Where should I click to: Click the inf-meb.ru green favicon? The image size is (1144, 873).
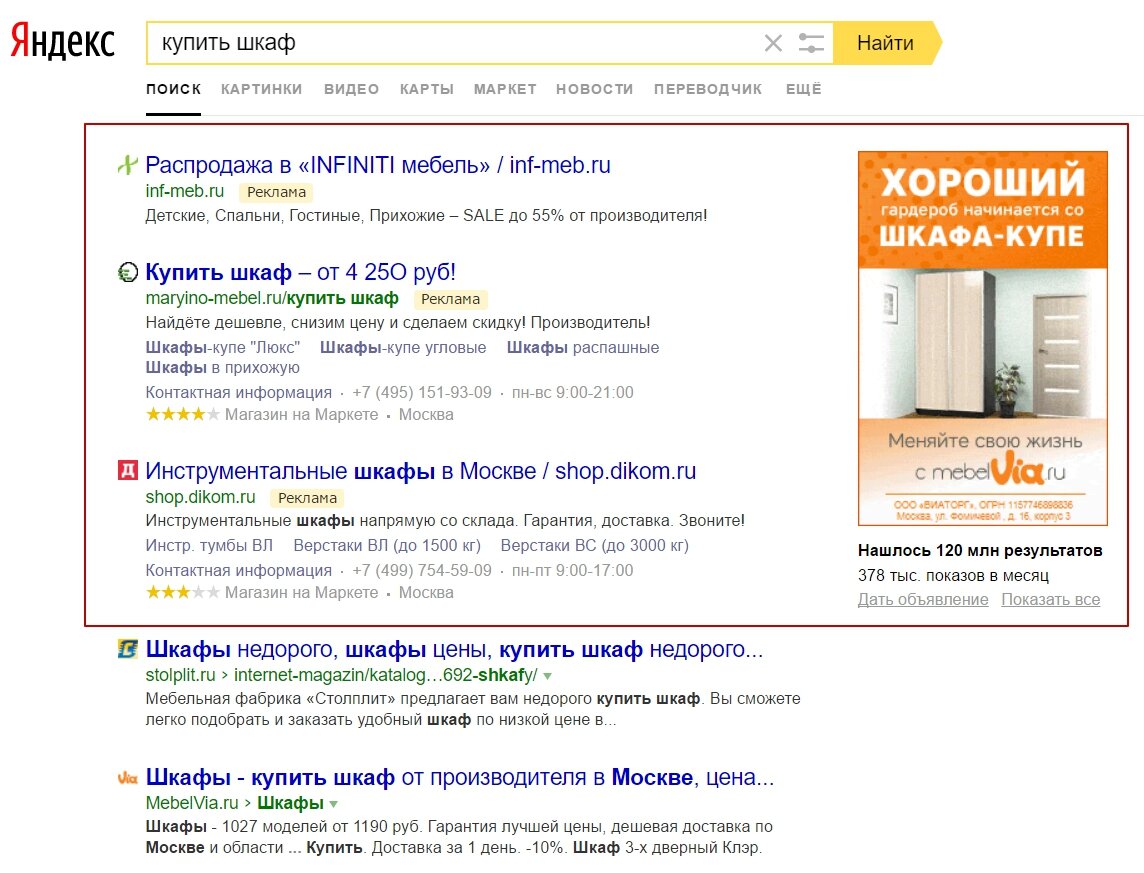pos(128,165)
